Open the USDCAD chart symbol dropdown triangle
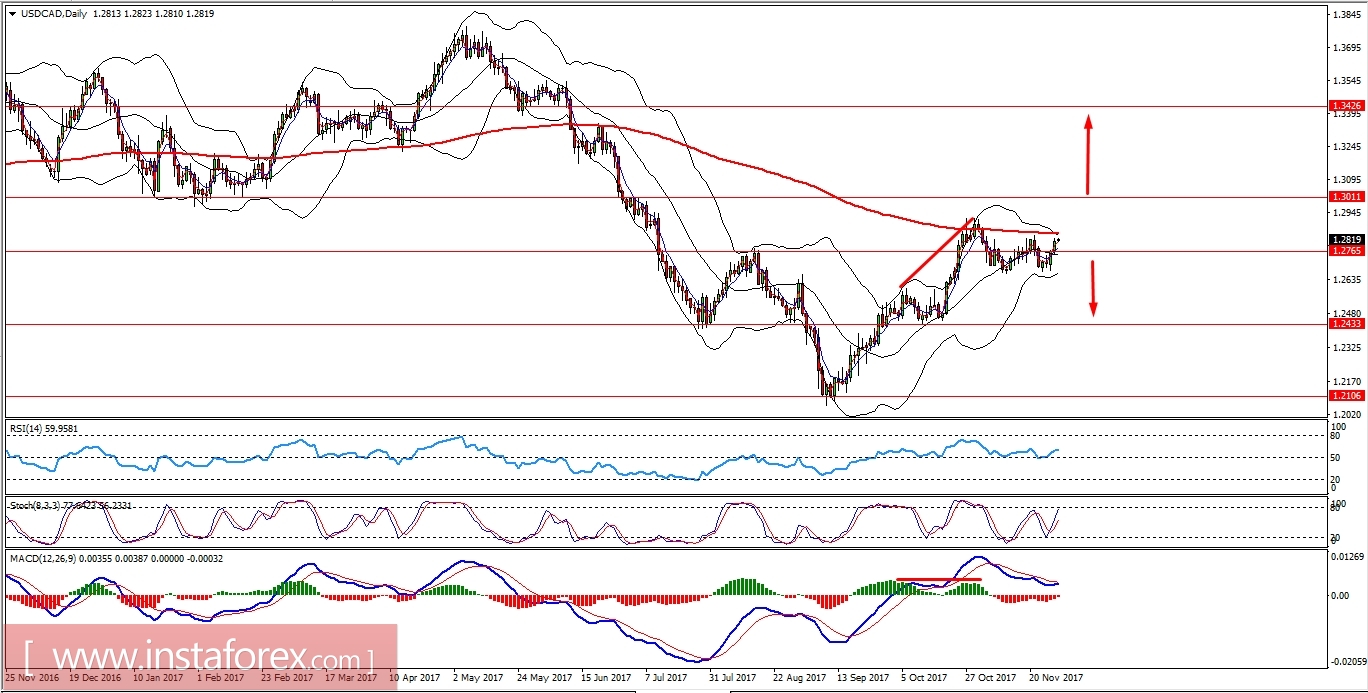 pos(14,14)
